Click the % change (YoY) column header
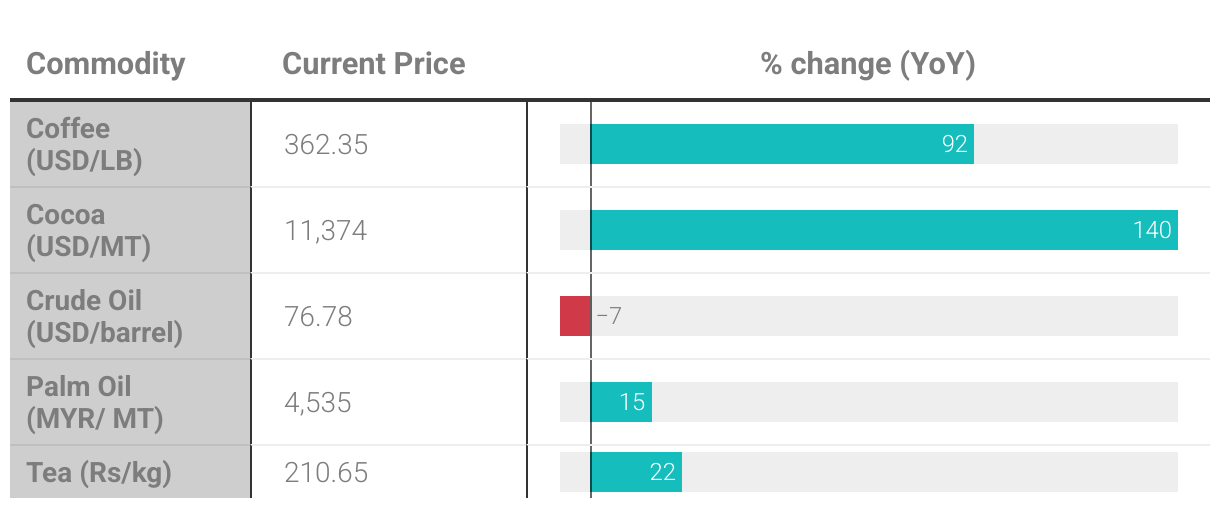The height and width of the screenshot is (508, 1220). pyautogui.click(x=868, y=64)
